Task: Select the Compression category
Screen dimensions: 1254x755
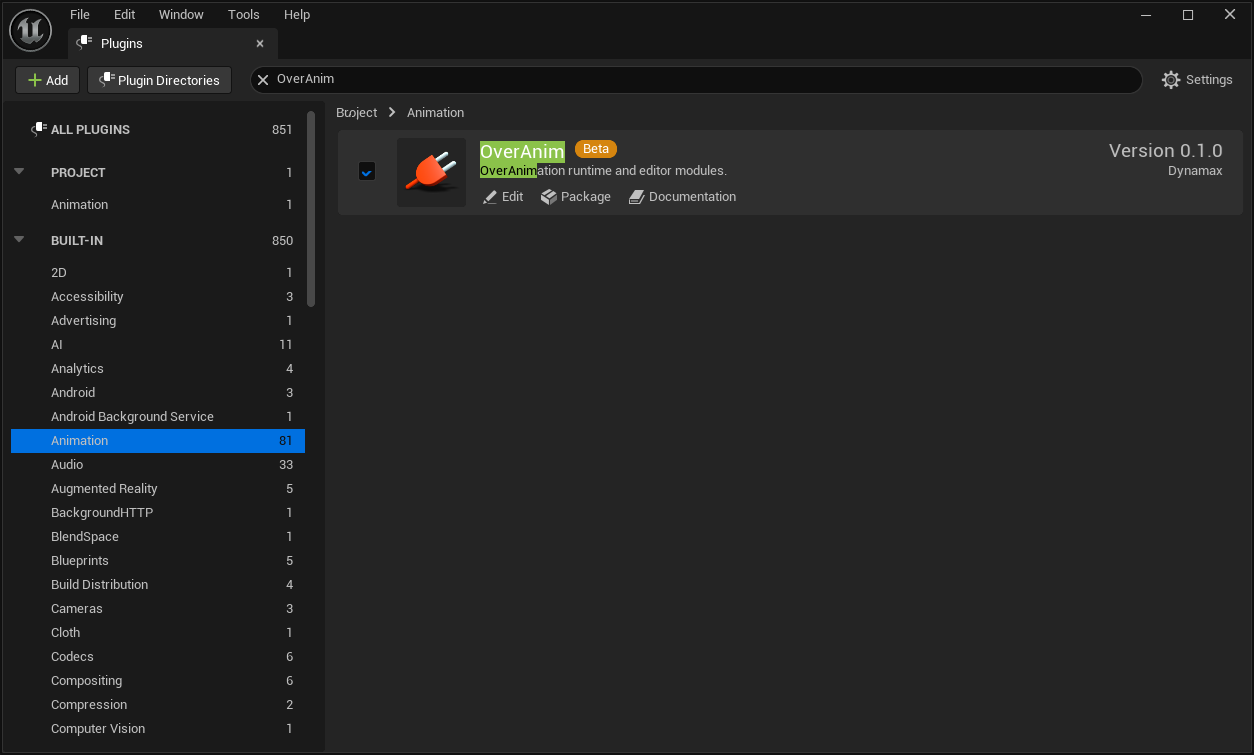Action: tap(158, 704)
